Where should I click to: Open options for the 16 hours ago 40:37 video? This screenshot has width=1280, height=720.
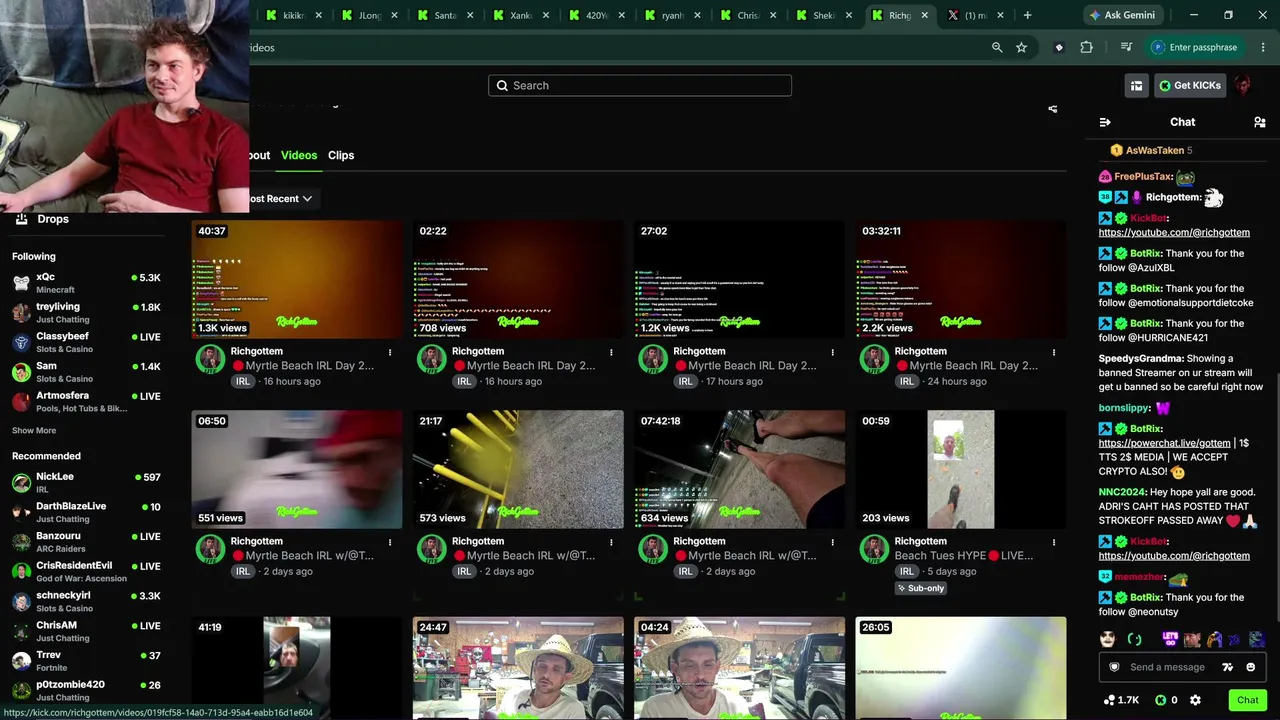tap(390, 352)
